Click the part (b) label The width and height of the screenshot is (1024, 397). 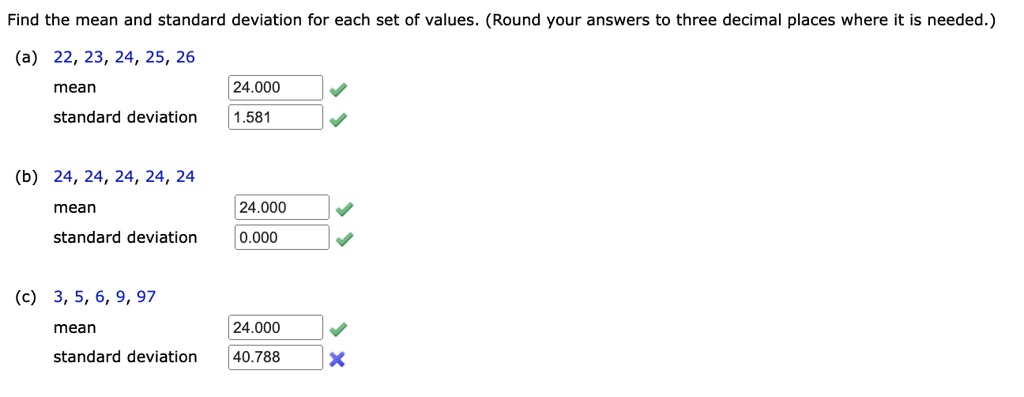[x=26, y=177]
